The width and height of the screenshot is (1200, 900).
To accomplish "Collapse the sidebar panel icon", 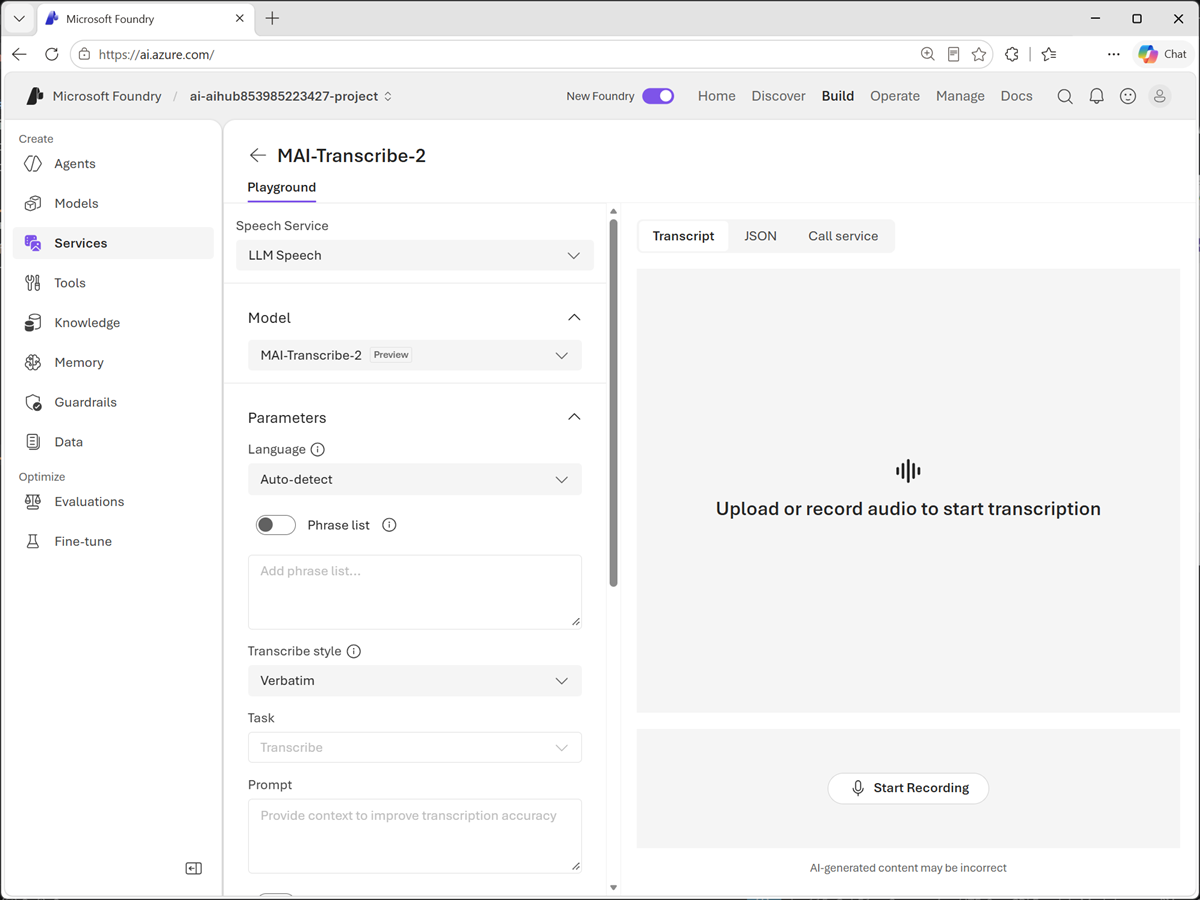I will coord(194,868).
